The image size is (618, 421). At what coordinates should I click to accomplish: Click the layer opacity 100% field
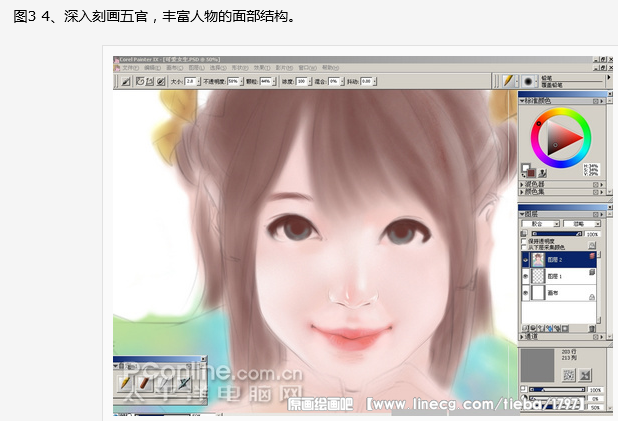(x=592, y=234)
